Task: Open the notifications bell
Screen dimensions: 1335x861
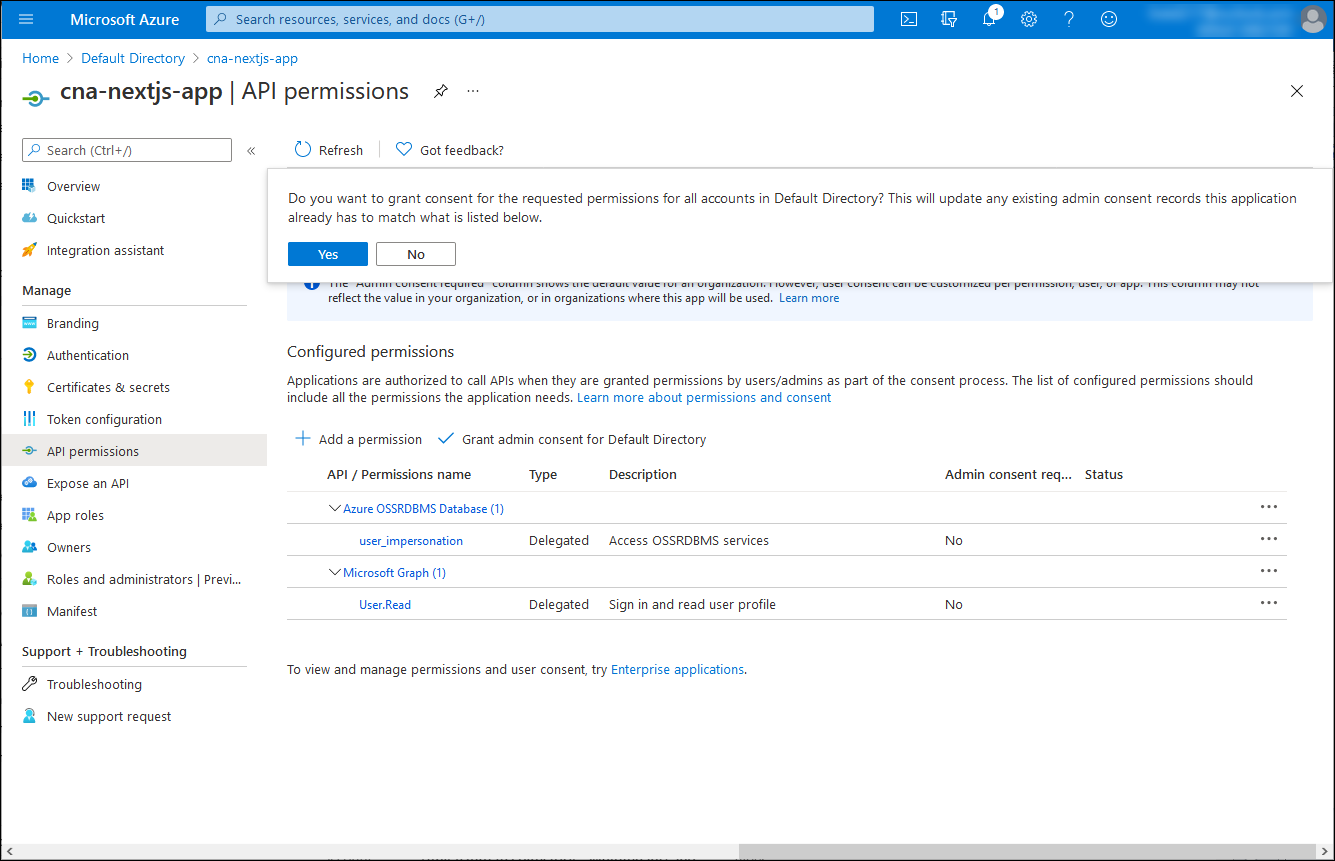Action: (x=990, y=18)
